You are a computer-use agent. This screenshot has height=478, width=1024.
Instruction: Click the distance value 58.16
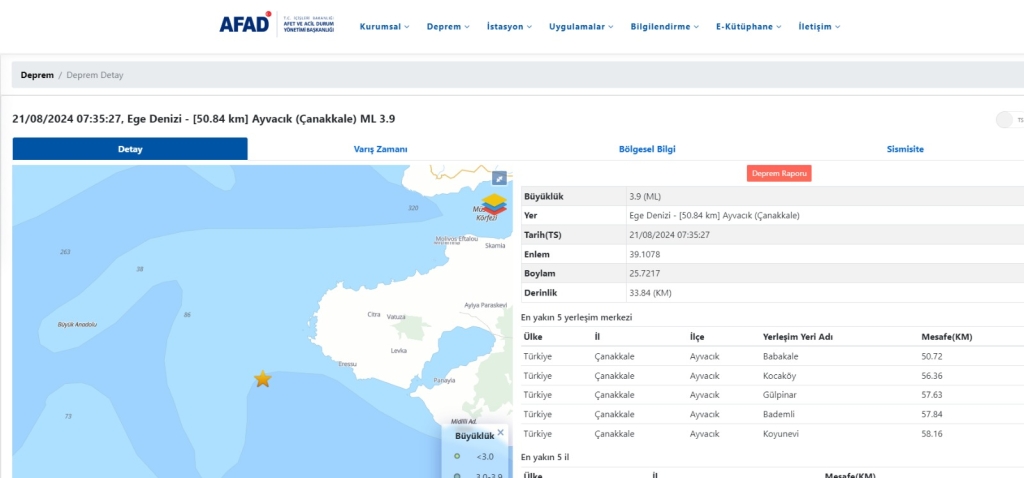click(932, 434)
